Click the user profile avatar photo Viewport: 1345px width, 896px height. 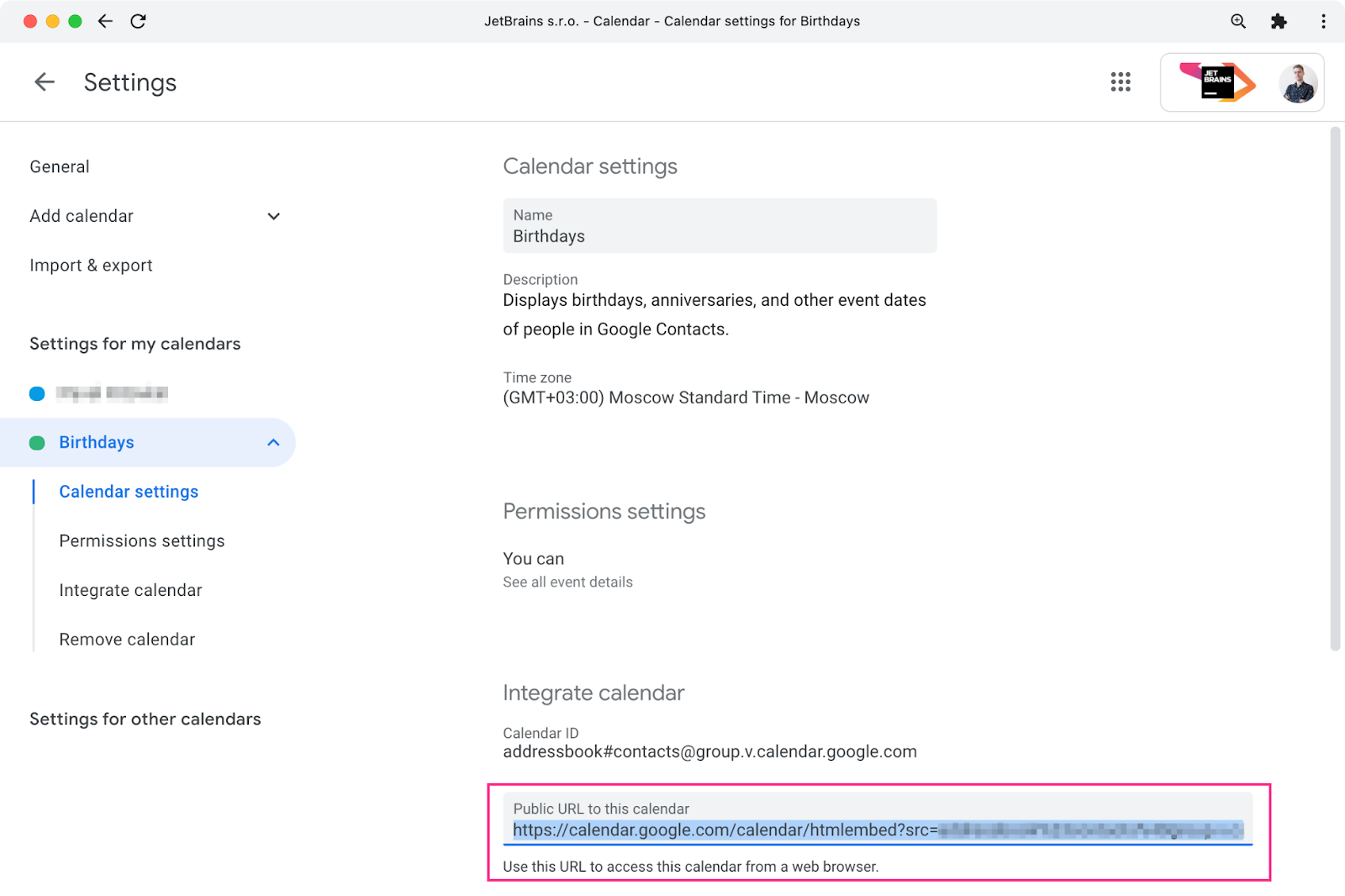click(x=1297, y=82)
